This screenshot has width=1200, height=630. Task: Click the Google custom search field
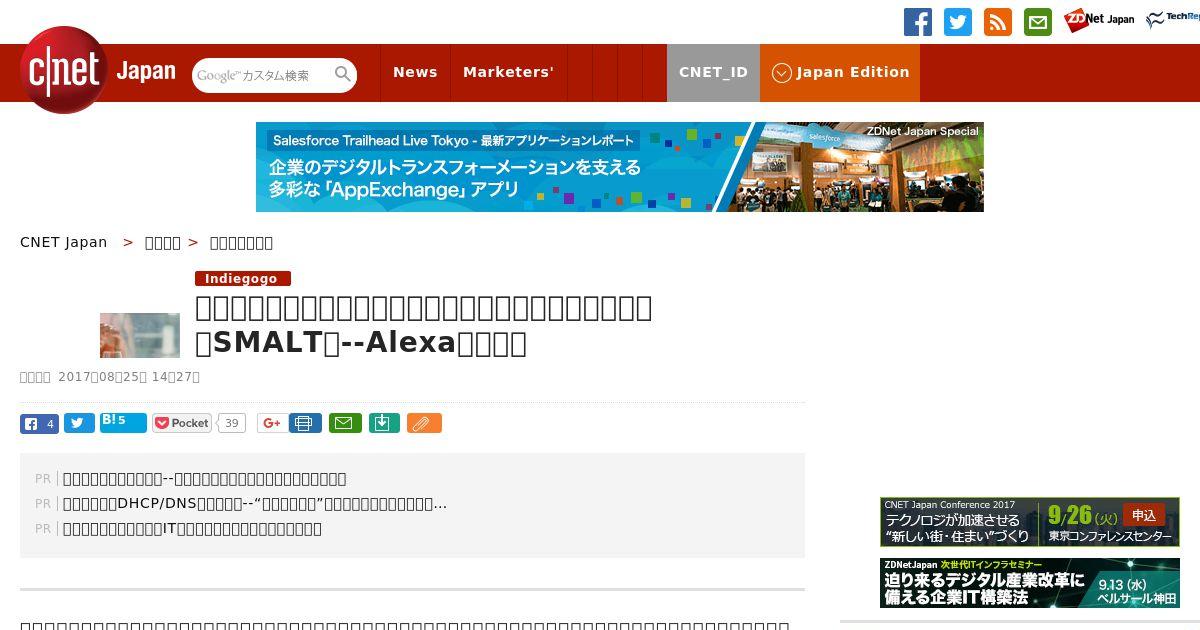coord(262,75)
